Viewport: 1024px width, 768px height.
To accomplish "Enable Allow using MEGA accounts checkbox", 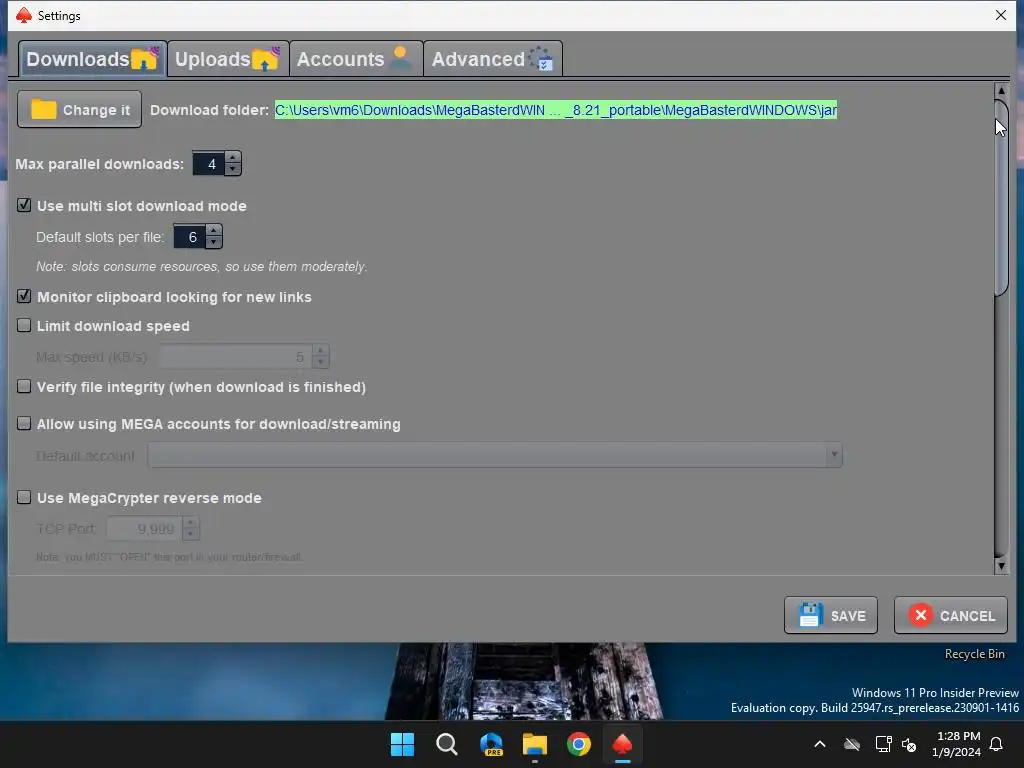I will coord(24,423).
